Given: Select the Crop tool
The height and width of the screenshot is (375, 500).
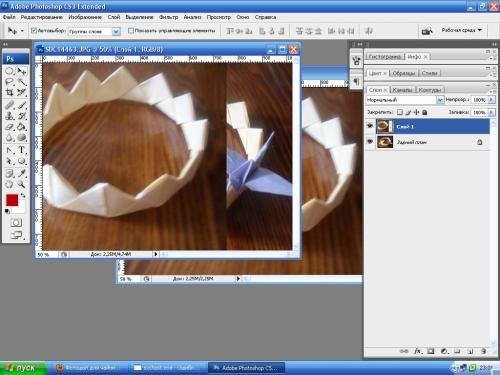Looking at the screenshot, I should 9,92.
